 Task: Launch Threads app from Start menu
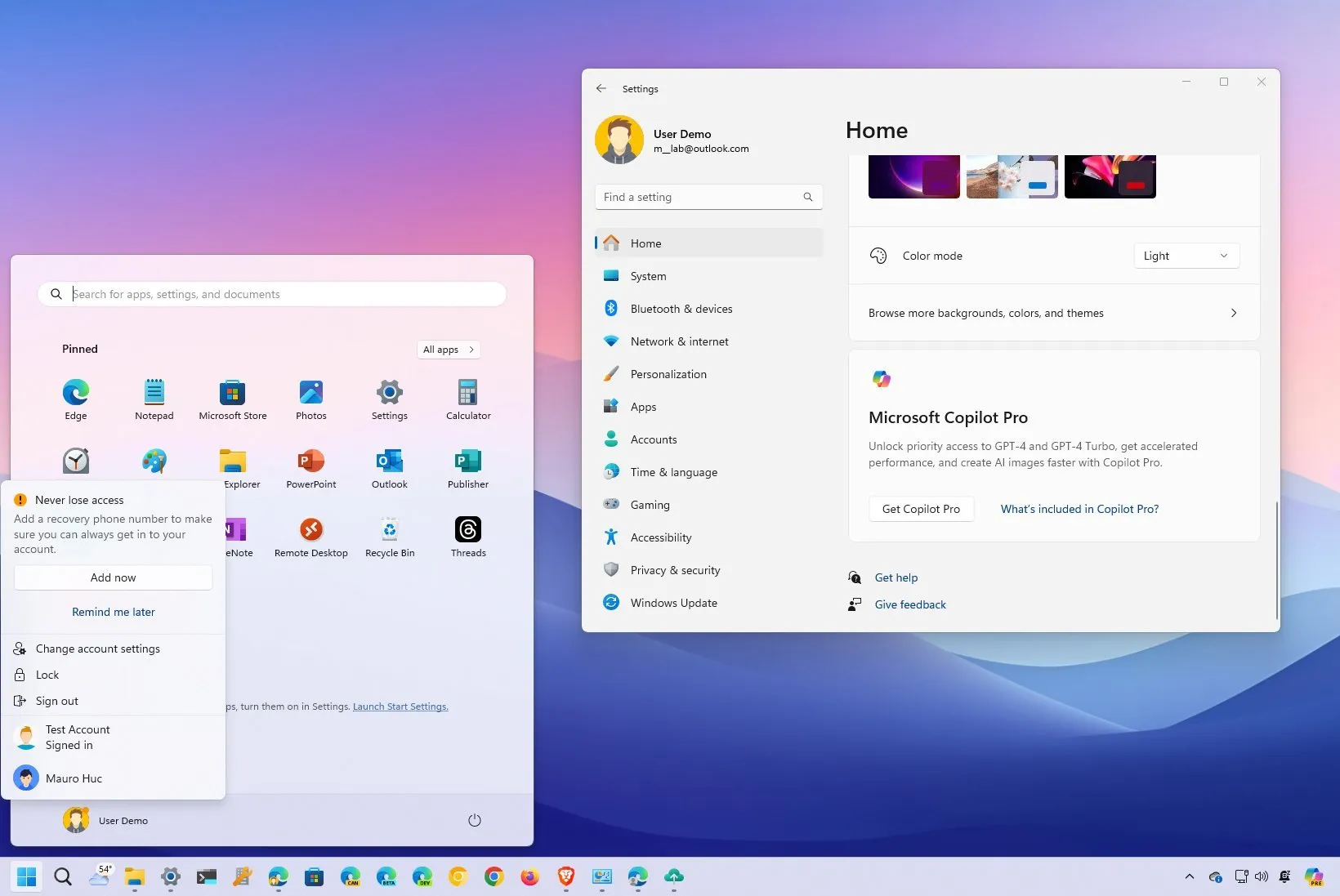click(468, 537)
